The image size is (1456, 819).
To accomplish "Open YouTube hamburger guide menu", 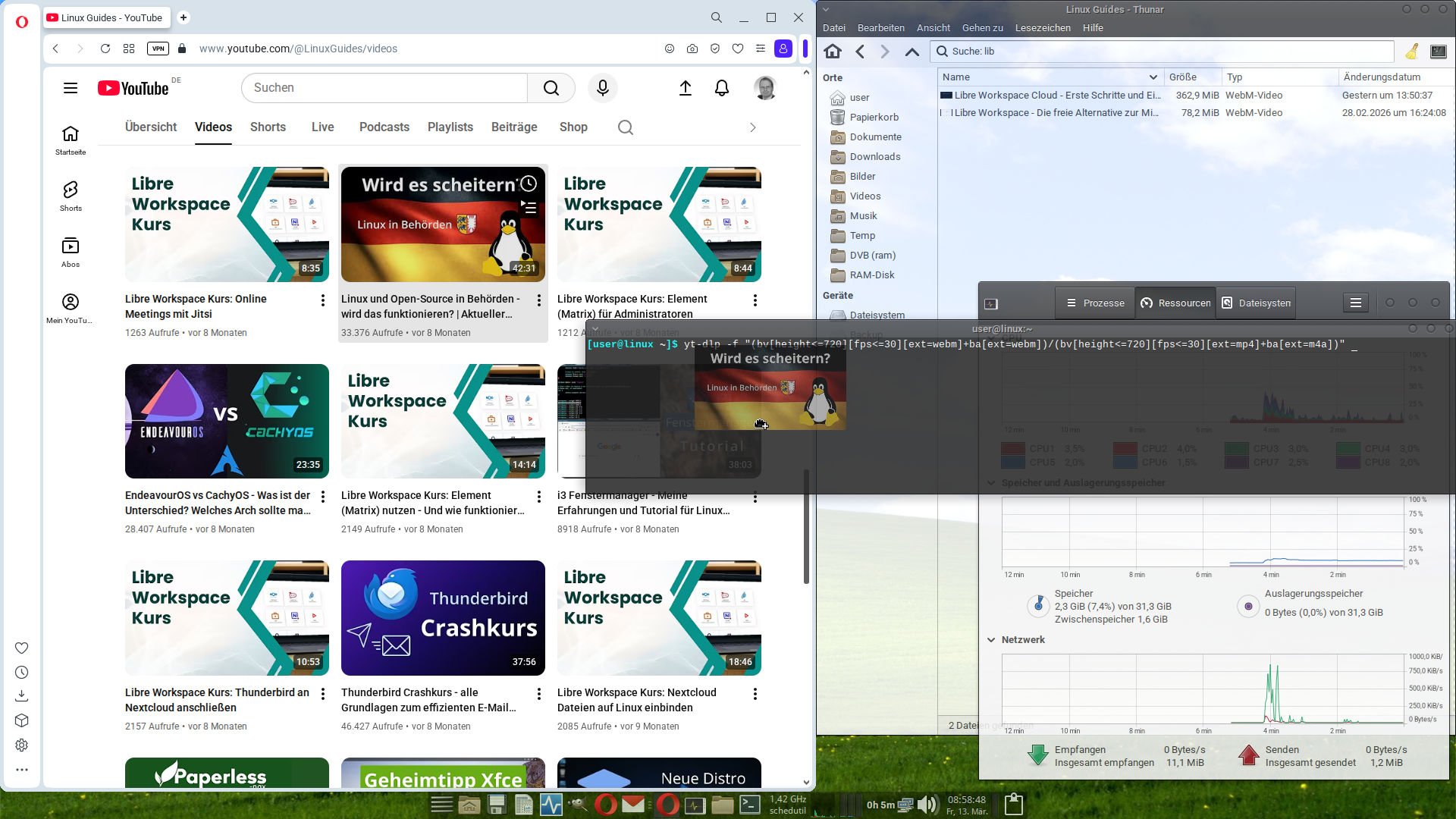I will click(x=71, y=88).
